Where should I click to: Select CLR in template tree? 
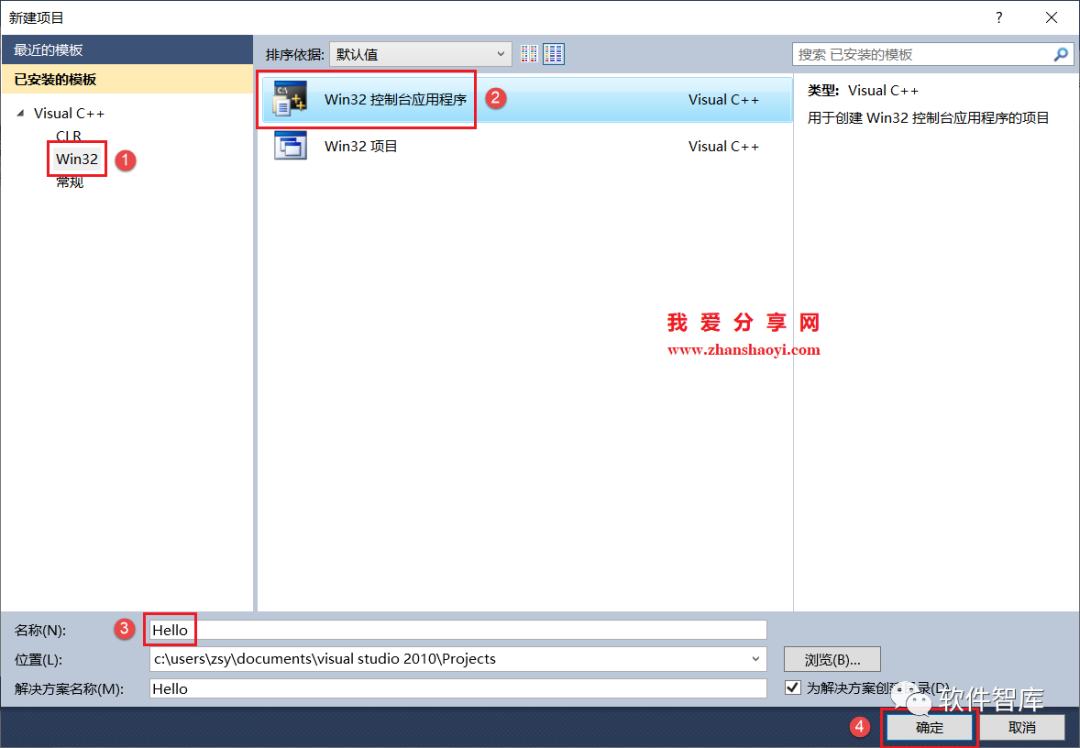click(x=69, y=135)
